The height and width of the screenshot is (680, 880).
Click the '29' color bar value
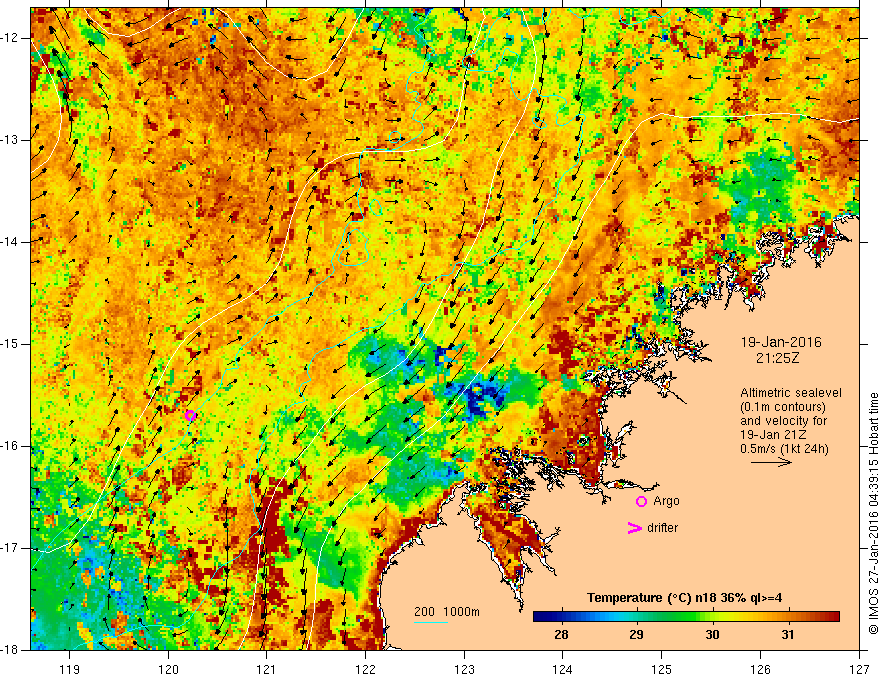[636, 635]
